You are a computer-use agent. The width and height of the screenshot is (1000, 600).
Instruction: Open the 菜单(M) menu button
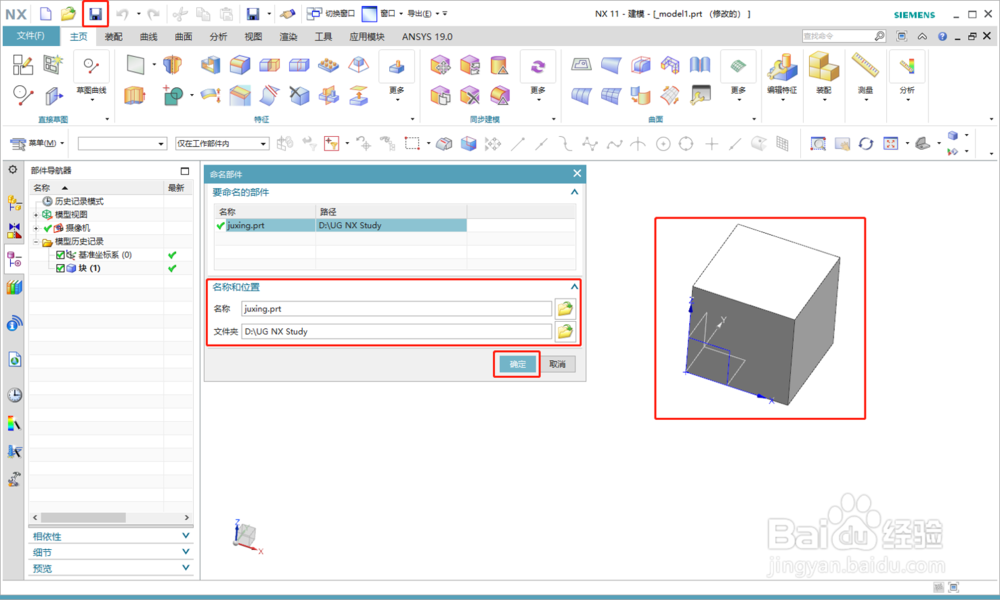pos(37,143)
